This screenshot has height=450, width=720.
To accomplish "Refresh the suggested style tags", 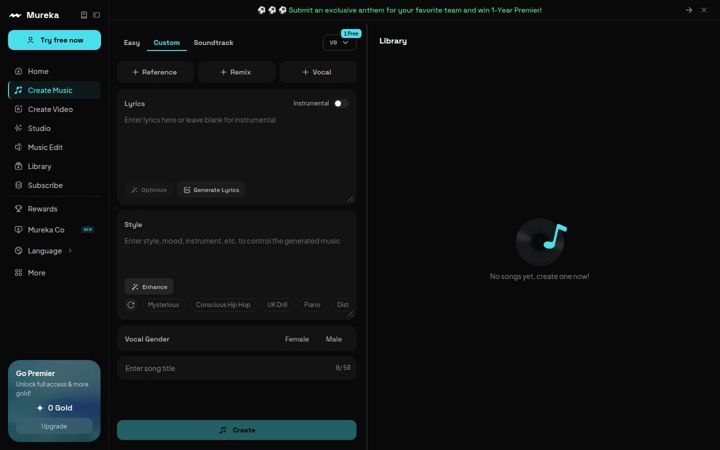I will [x=131, y=304].
